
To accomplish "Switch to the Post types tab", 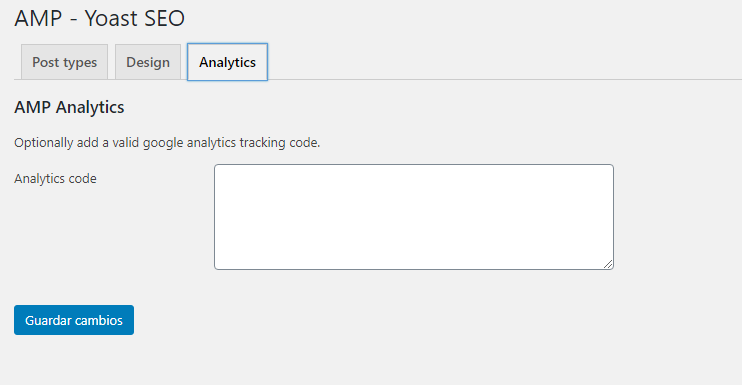I will coord(64,62).
